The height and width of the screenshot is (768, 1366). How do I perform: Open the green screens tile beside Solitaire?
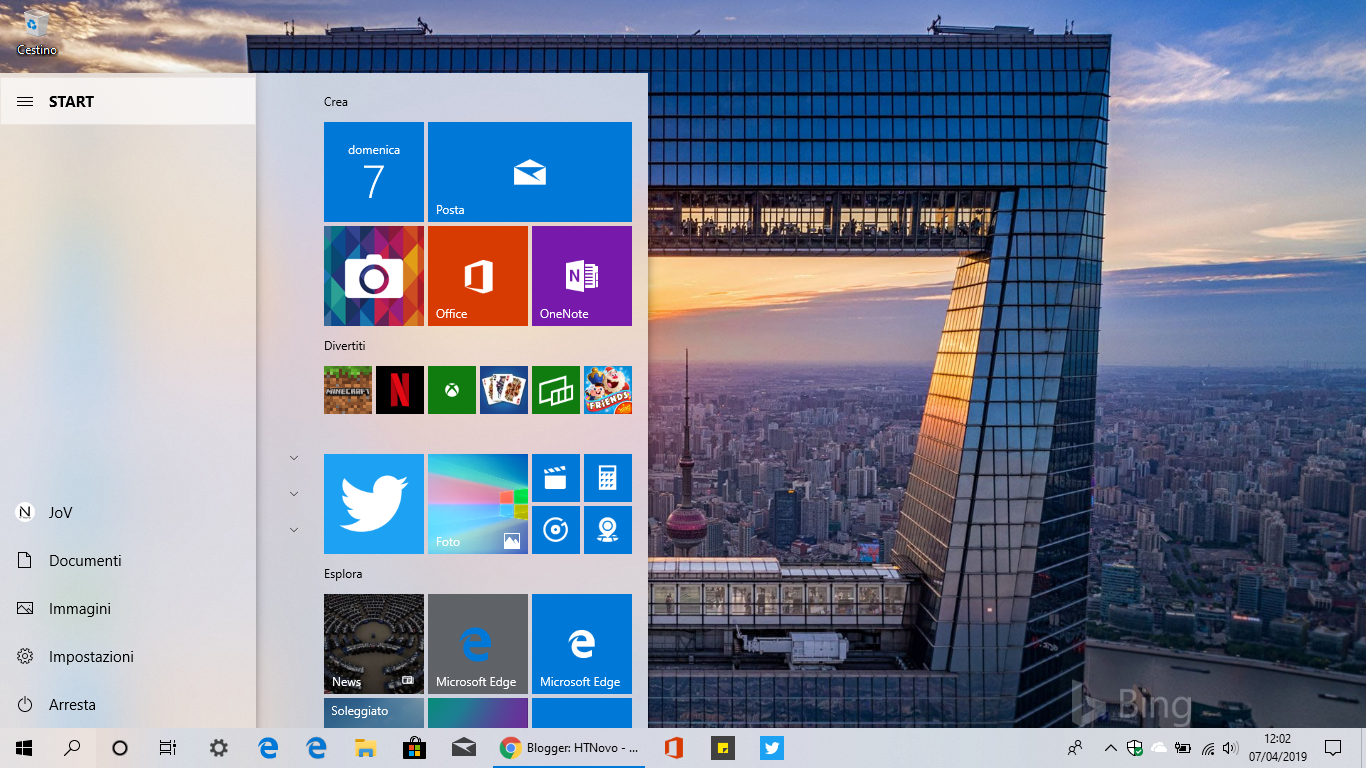coord(556,390)
